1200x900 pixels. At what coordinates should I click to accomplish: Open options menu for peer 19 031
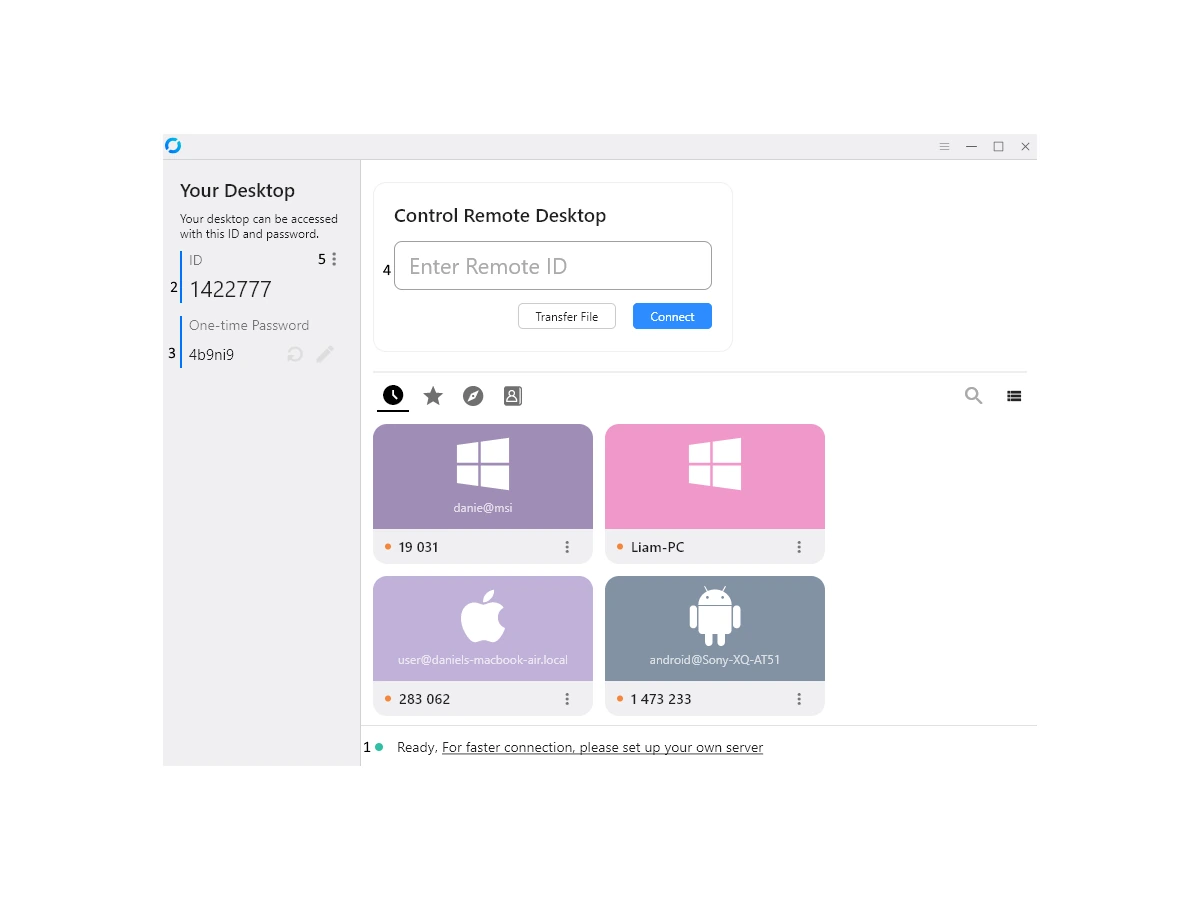tap(567, 547)
